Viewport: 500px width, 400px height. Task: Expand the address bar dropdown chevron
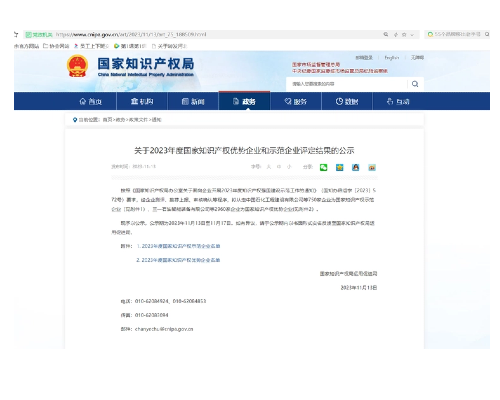click(x=412, y=35)
